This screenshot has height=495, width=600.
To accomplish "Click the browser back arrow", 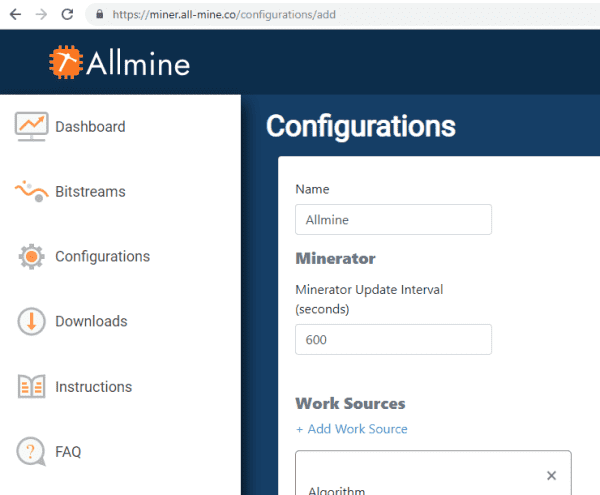I will pyautogui.click(x=15, y=15).
